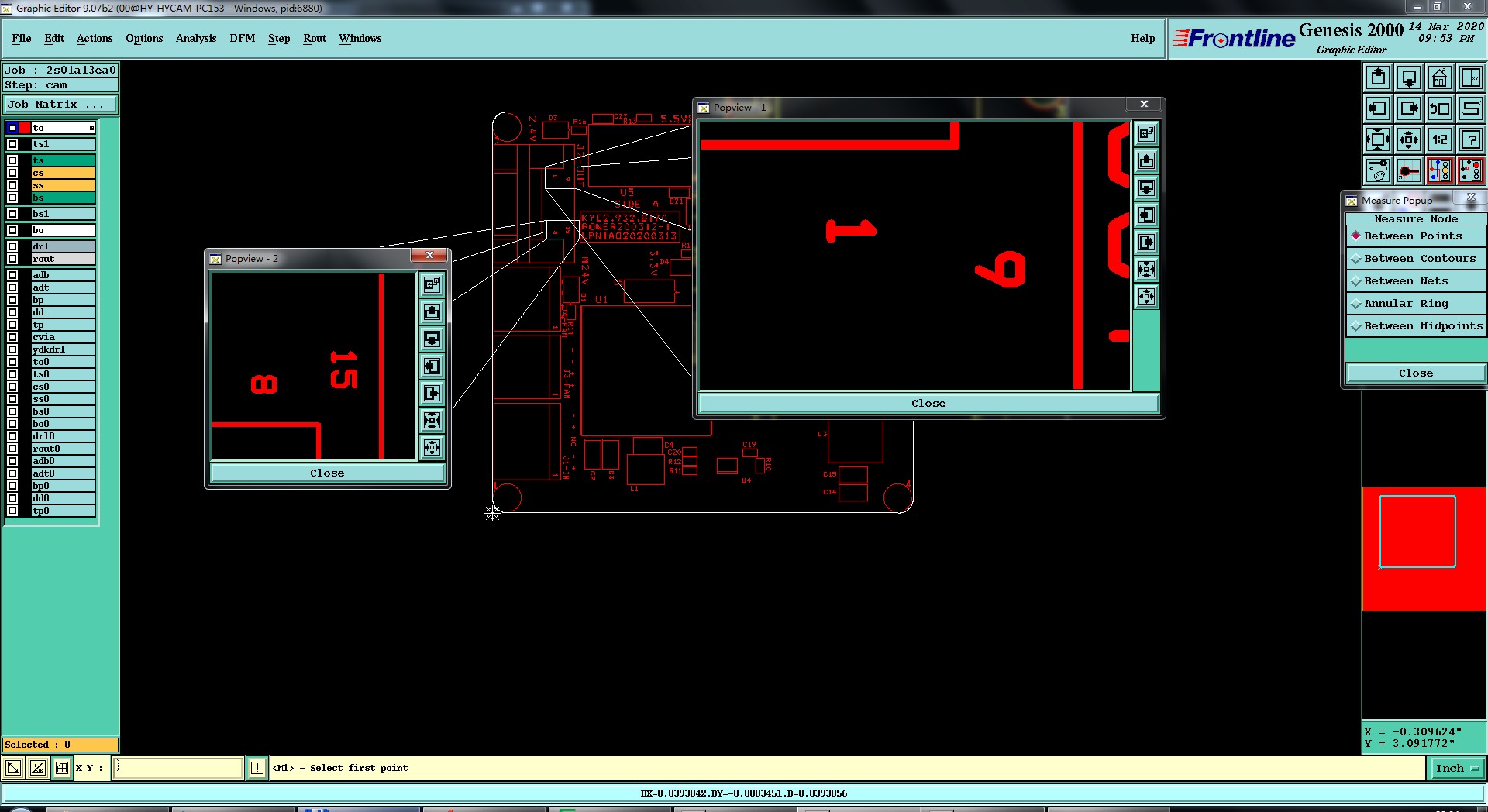Screen dimensions: 1488x812
Task: Open the small menu marker on layer to
Action: pyautogui.click(x=91, y=128)
